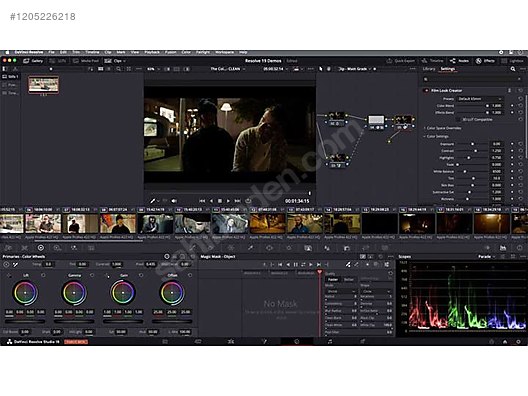Toggle the Timeline panel button

pos(432,61)
